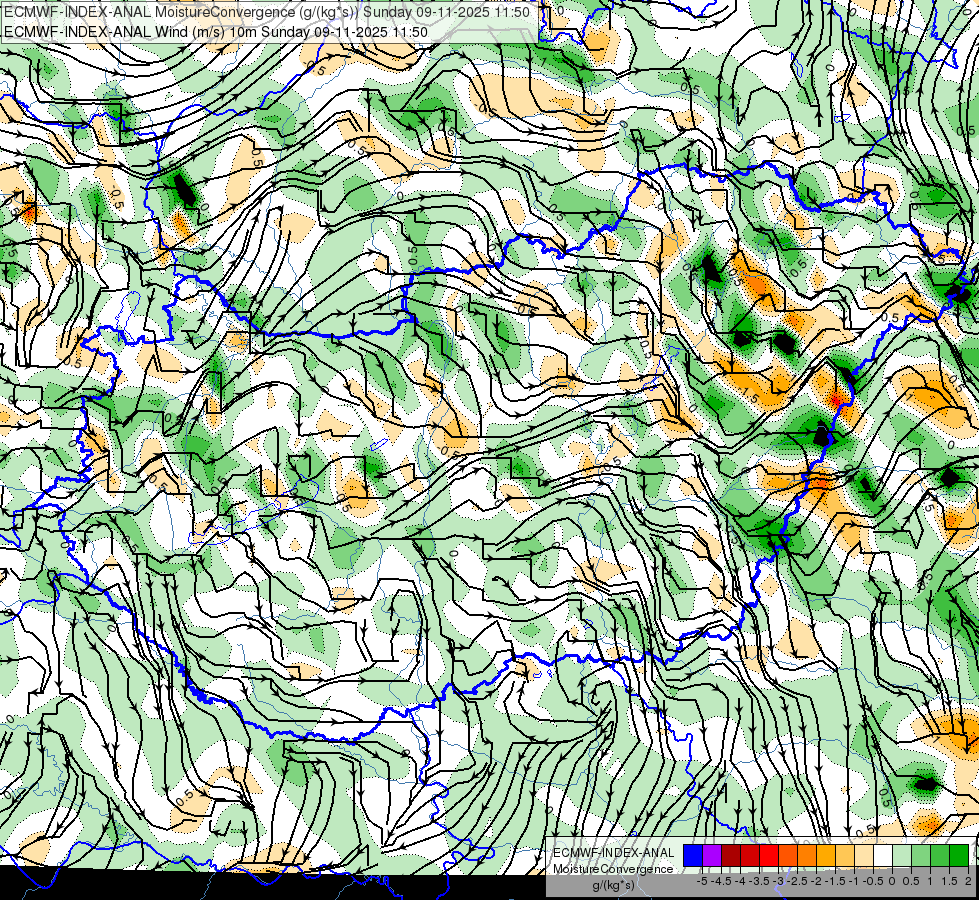Screen dimensions: 979x900
Task: Click the Wind (m/s) 10m title line
Action: (x=215, y=32)
